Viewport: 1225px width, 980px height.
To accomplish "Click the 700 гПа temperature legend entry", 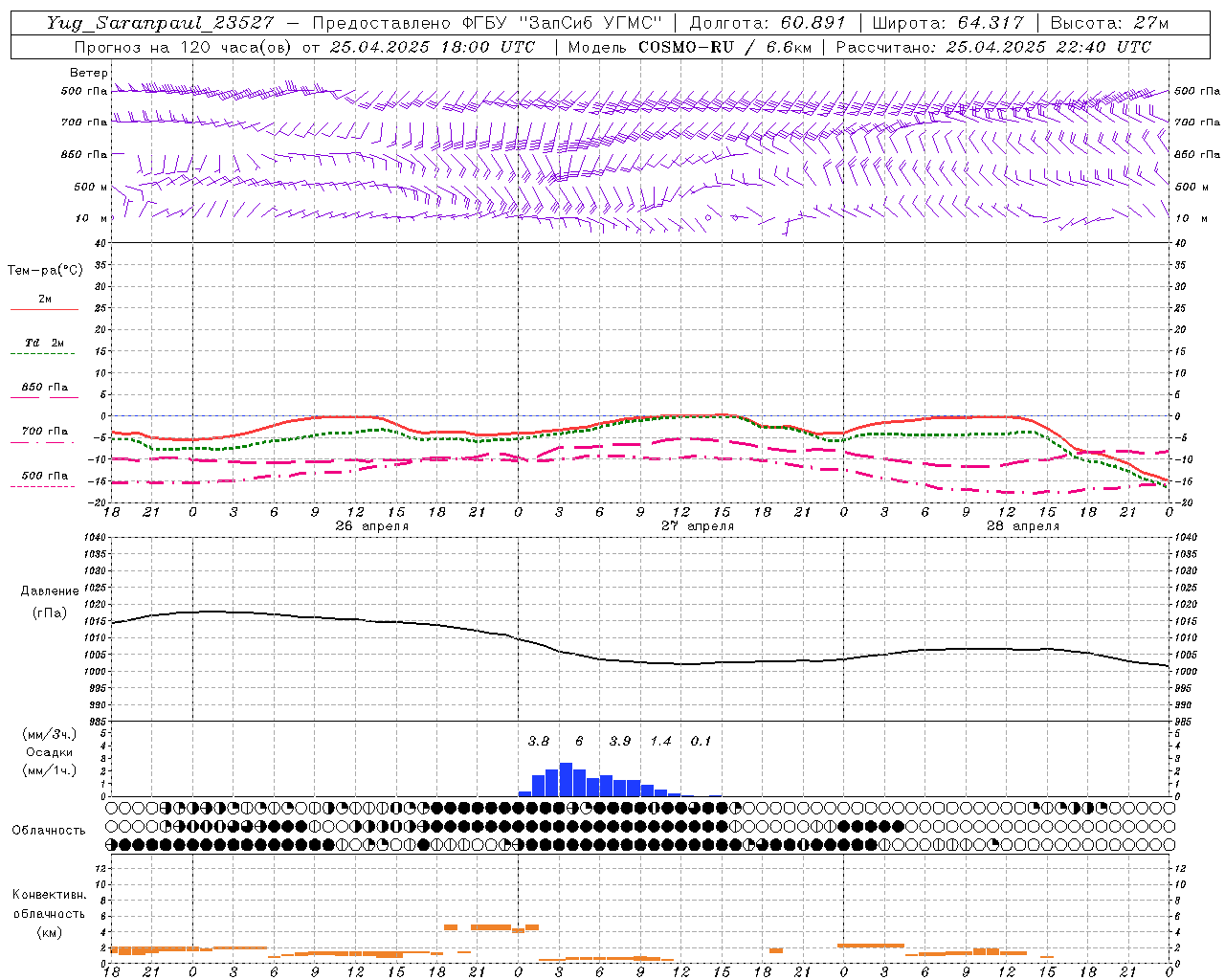I will point(44,432).
